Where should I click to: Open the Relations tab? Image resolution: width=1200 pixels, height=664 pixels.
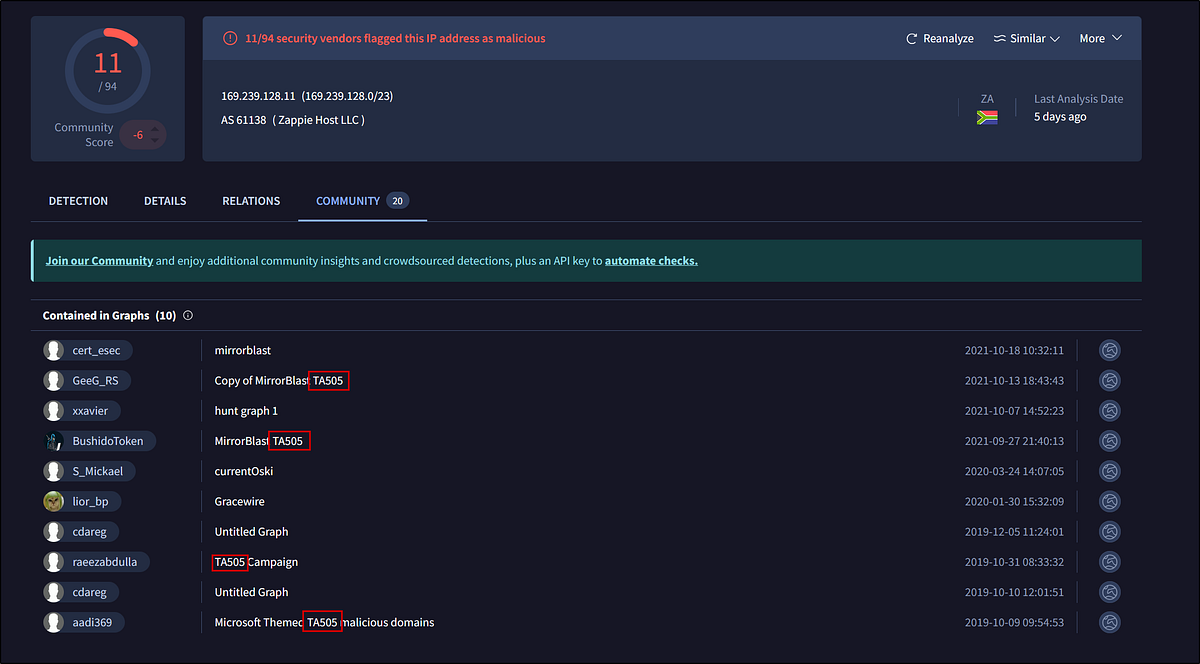coord(251,201)
